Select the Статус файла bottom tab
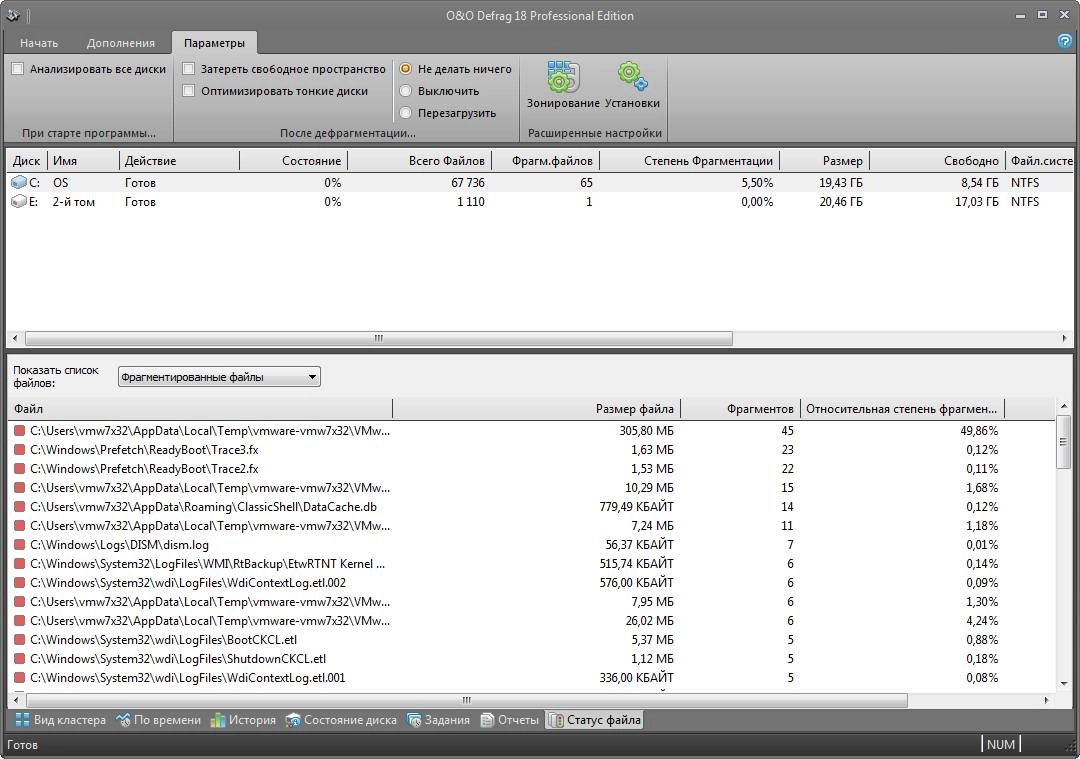Image resolution: width=1080 pixels, height=759 pixels. (594, 720)
